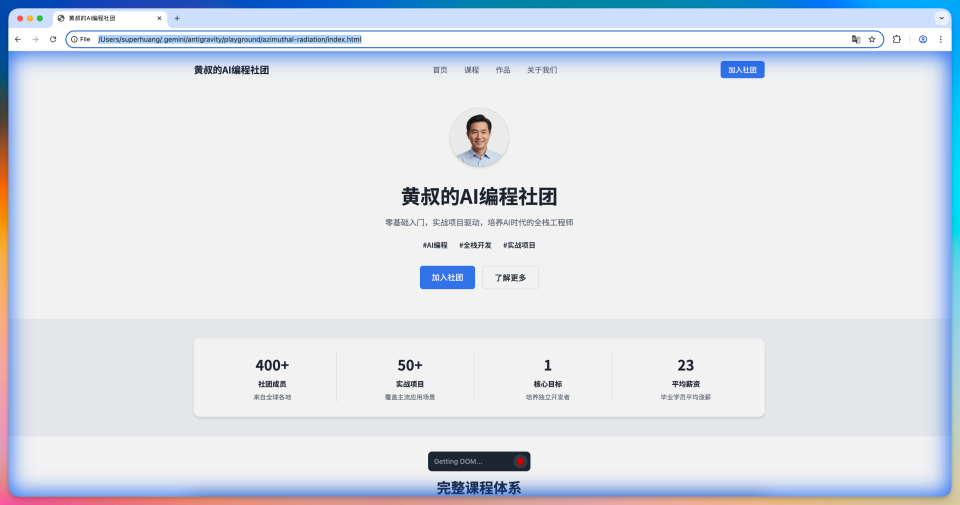Click the 完整课程体系 section heading
This screenshot has height=505, width=960.
click(479, 488)
